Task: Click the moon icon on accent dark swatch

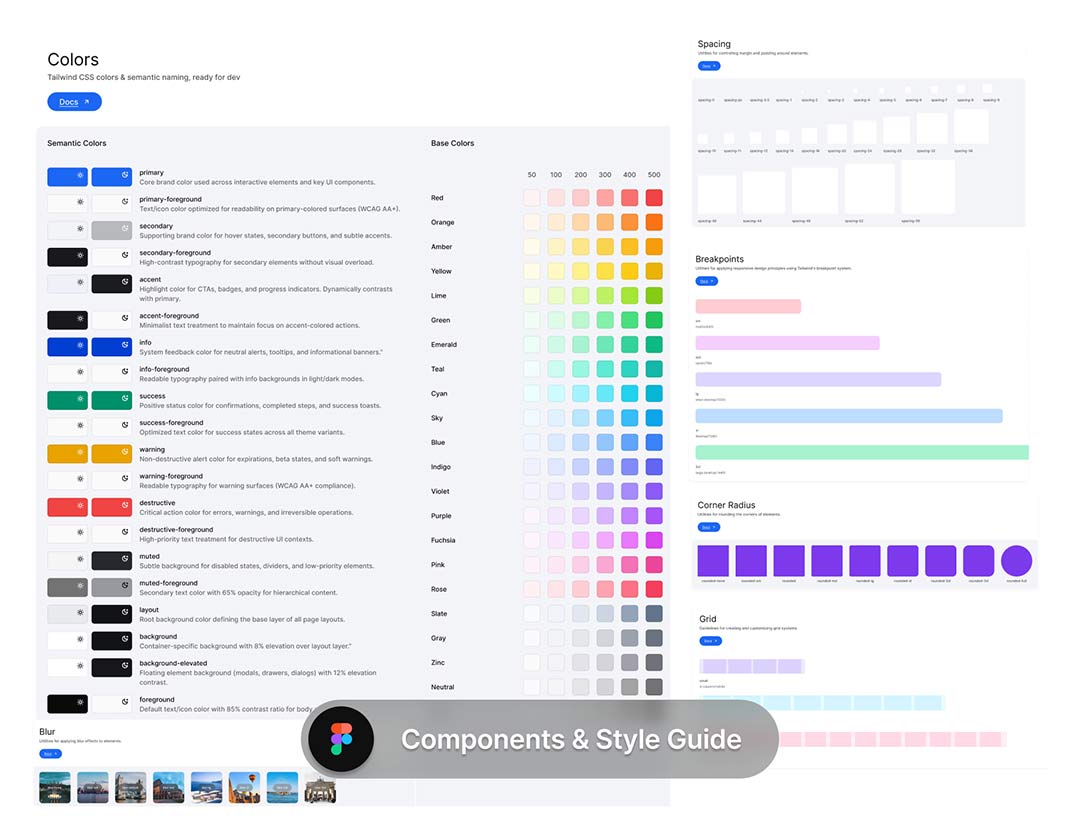Action: [x=125, y=284]
